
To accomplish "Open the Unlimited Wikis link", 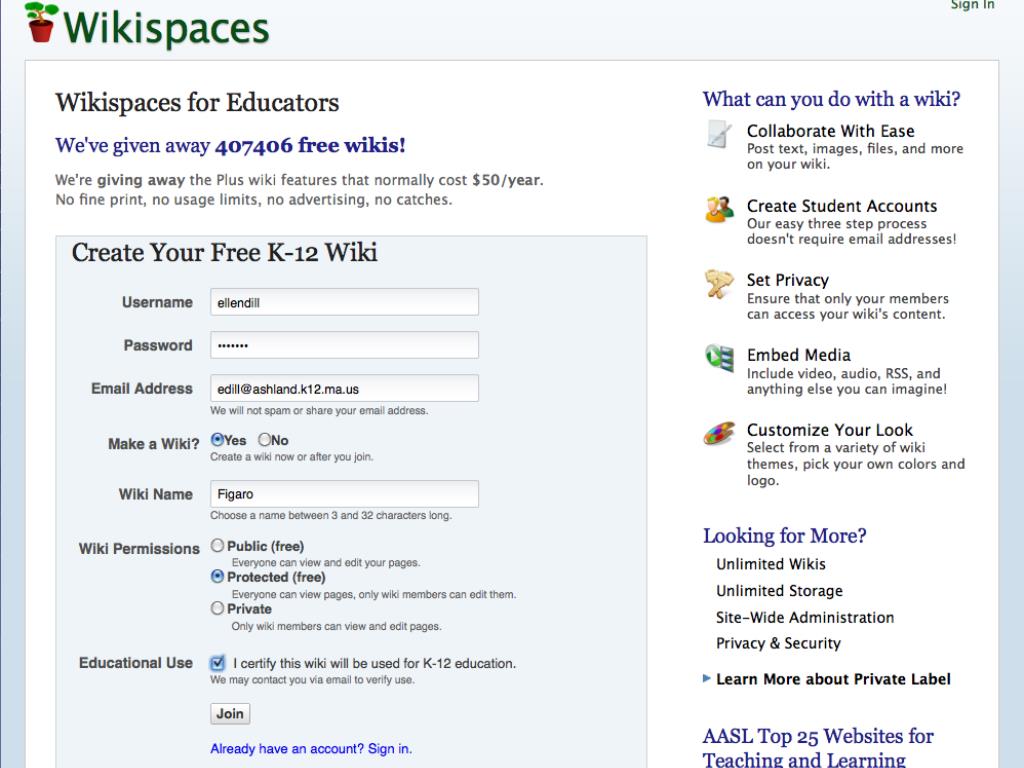I will pos(771,564).
